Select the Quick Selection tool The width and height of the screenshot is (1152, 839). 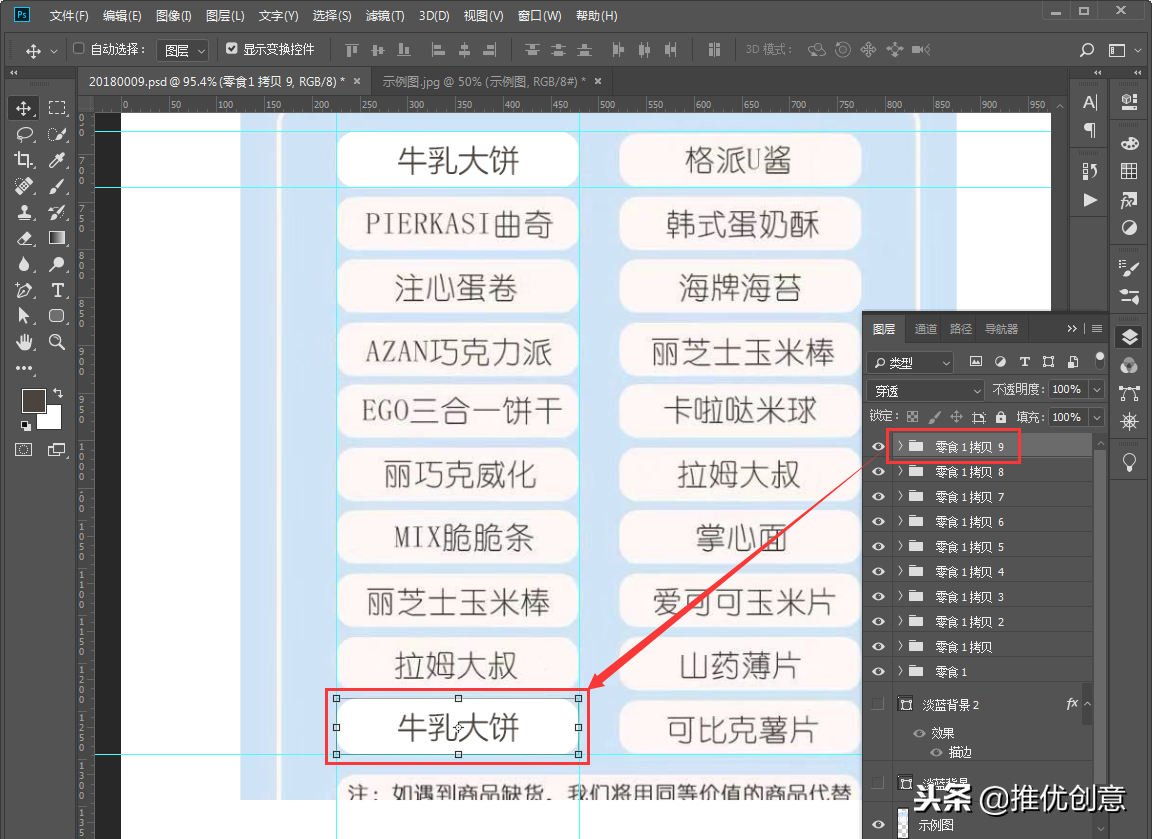click(x=57, y=134)
